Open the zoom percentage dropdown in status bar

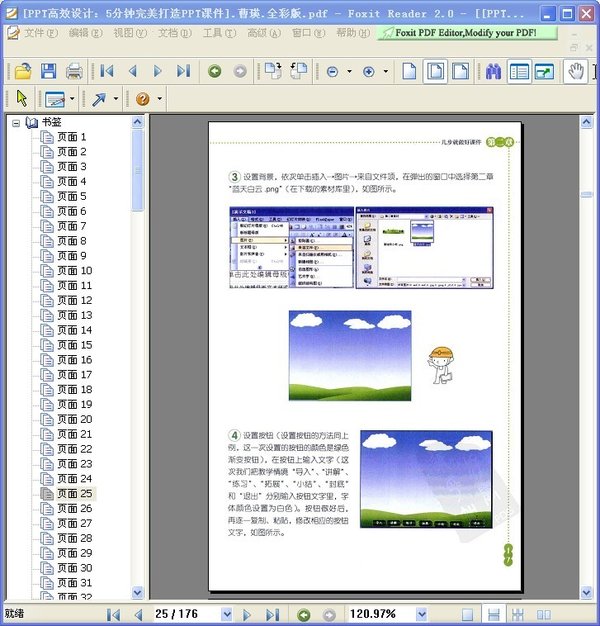tap(422, 614)
